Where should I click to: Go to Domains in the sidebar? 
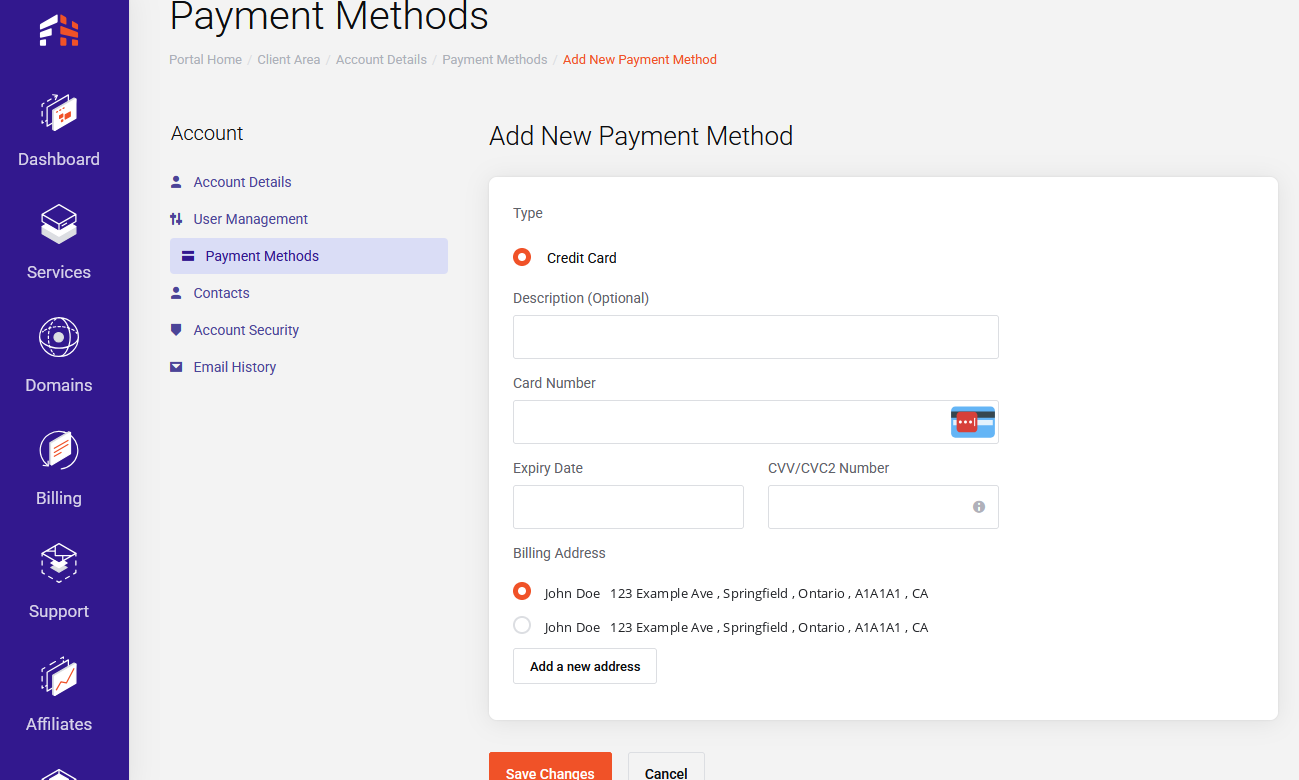pos(59,385)
